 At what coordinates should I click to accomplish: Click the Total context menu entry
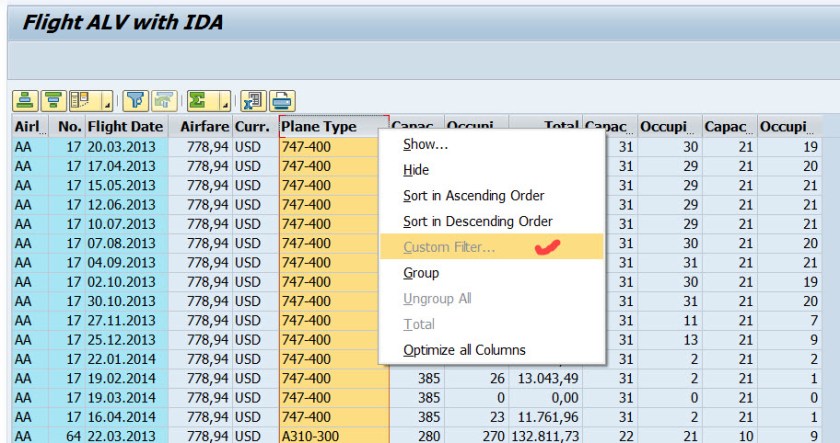pos(492,324)
